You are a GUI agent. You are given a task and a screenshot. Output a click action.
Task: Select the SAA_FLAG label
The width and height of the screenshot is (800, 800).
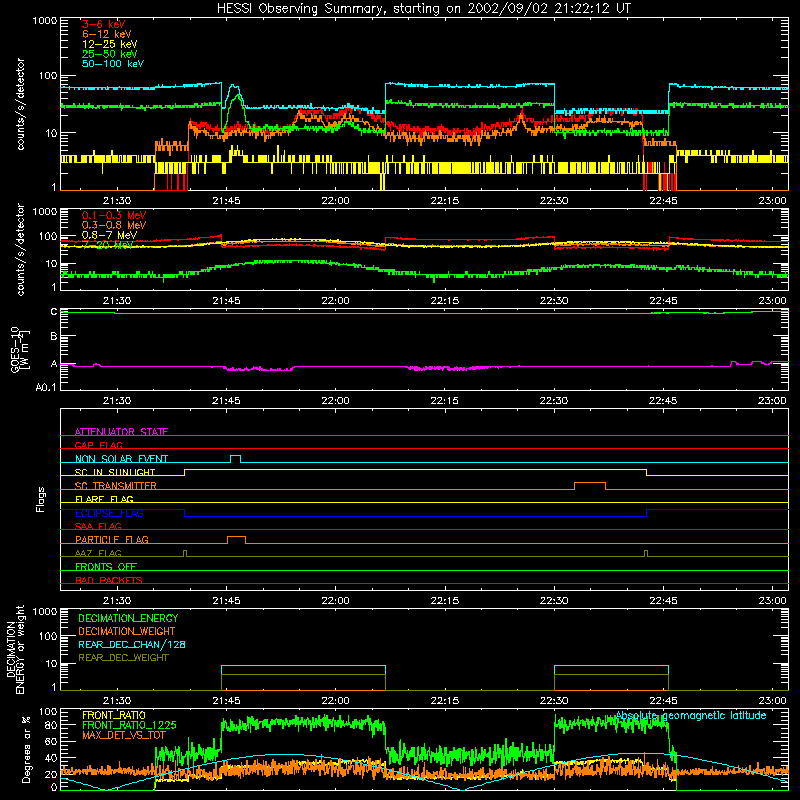98,526
